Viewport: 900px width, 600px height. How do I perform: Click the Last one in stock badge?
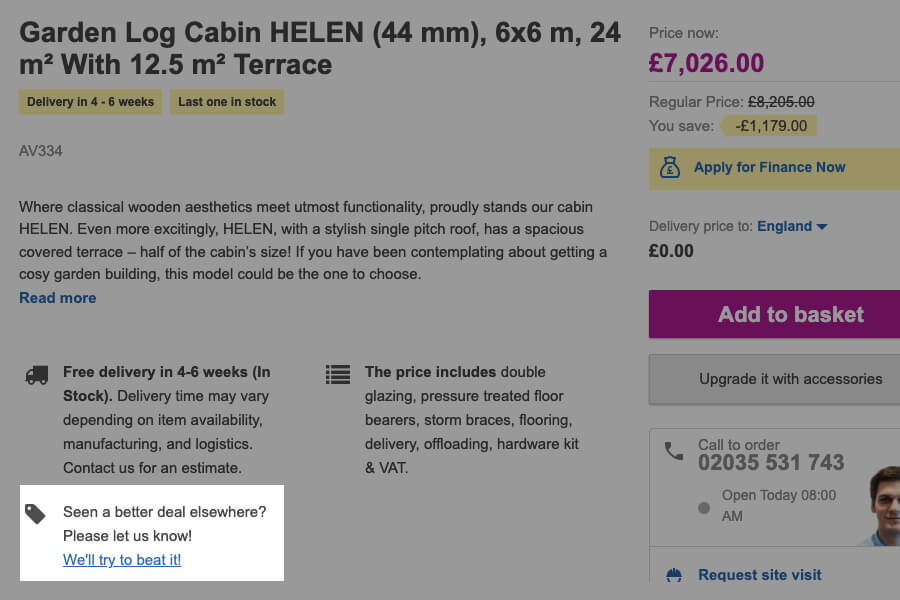[x=227, y=102]
